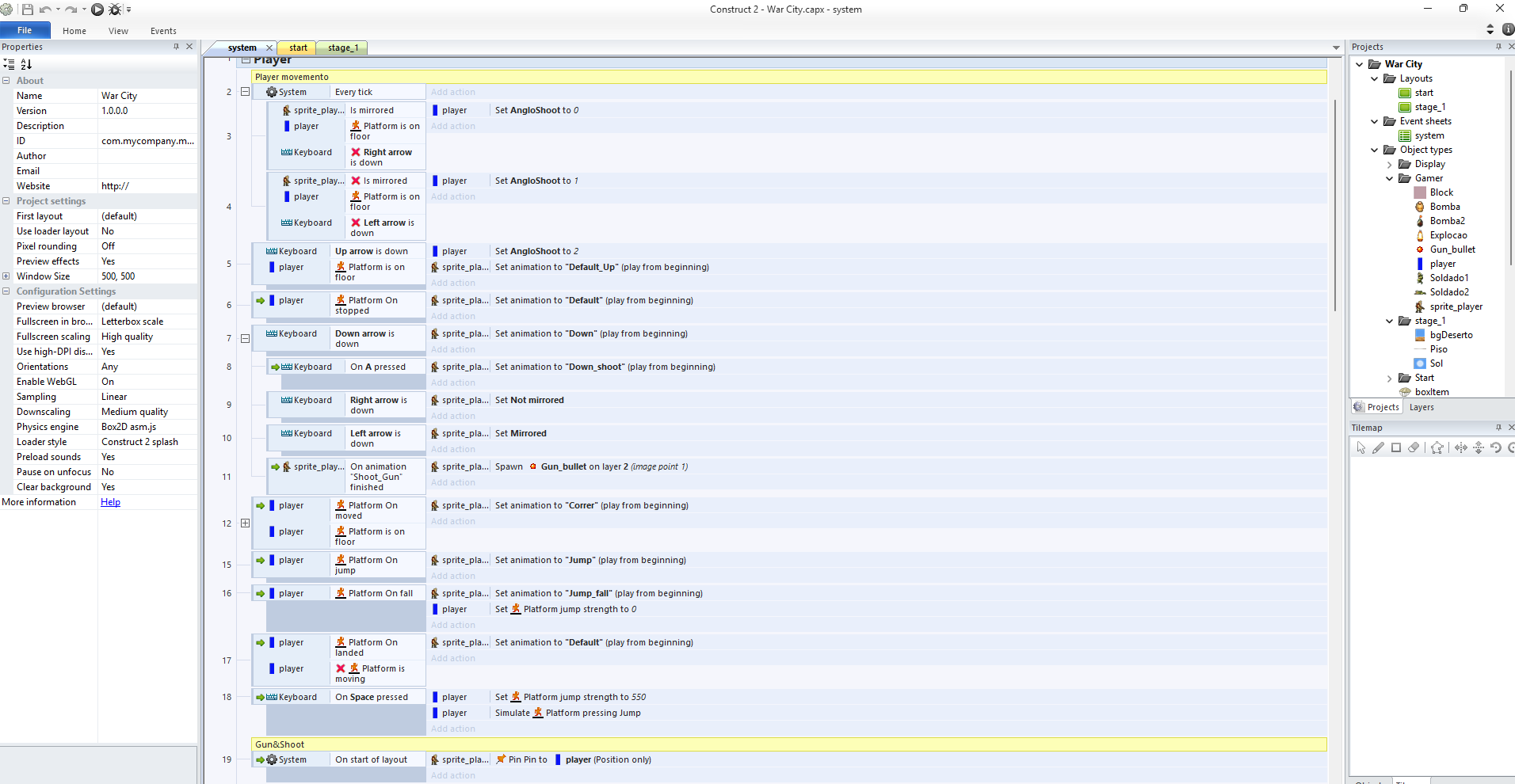Click Add action under Set AngloShoot to 0
The height and width of the screenshot is (784, 1515).
(453, 126)
